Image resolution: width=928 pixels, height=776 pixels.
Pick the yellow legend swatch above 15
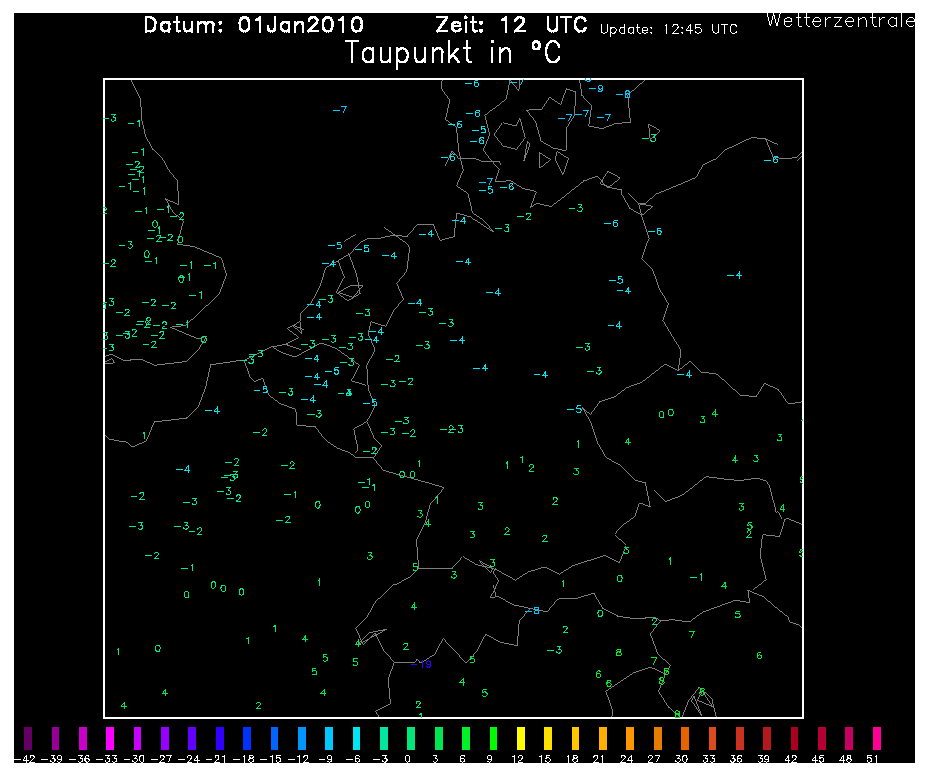548,738
